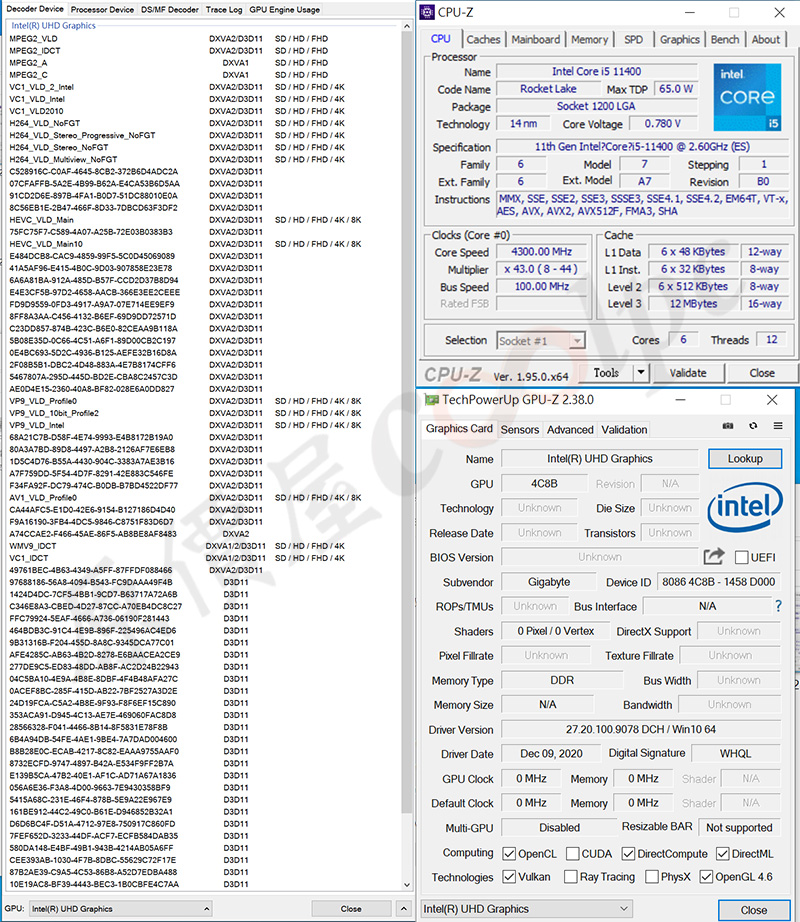Select the Trace Log tab
This screenshot has width=800, height=922.
[224, 9]
